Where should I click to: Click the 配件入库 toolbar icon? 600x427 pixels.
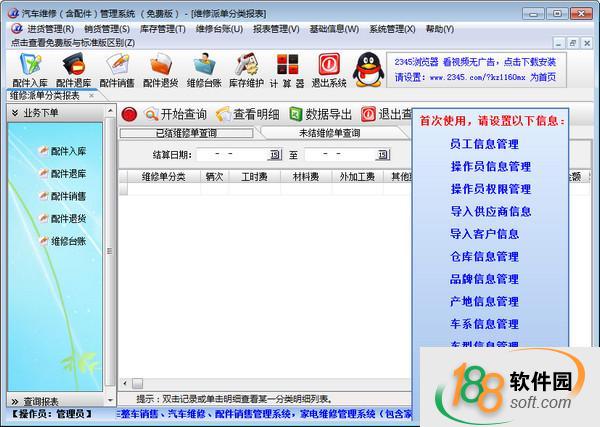click(28, 69)
